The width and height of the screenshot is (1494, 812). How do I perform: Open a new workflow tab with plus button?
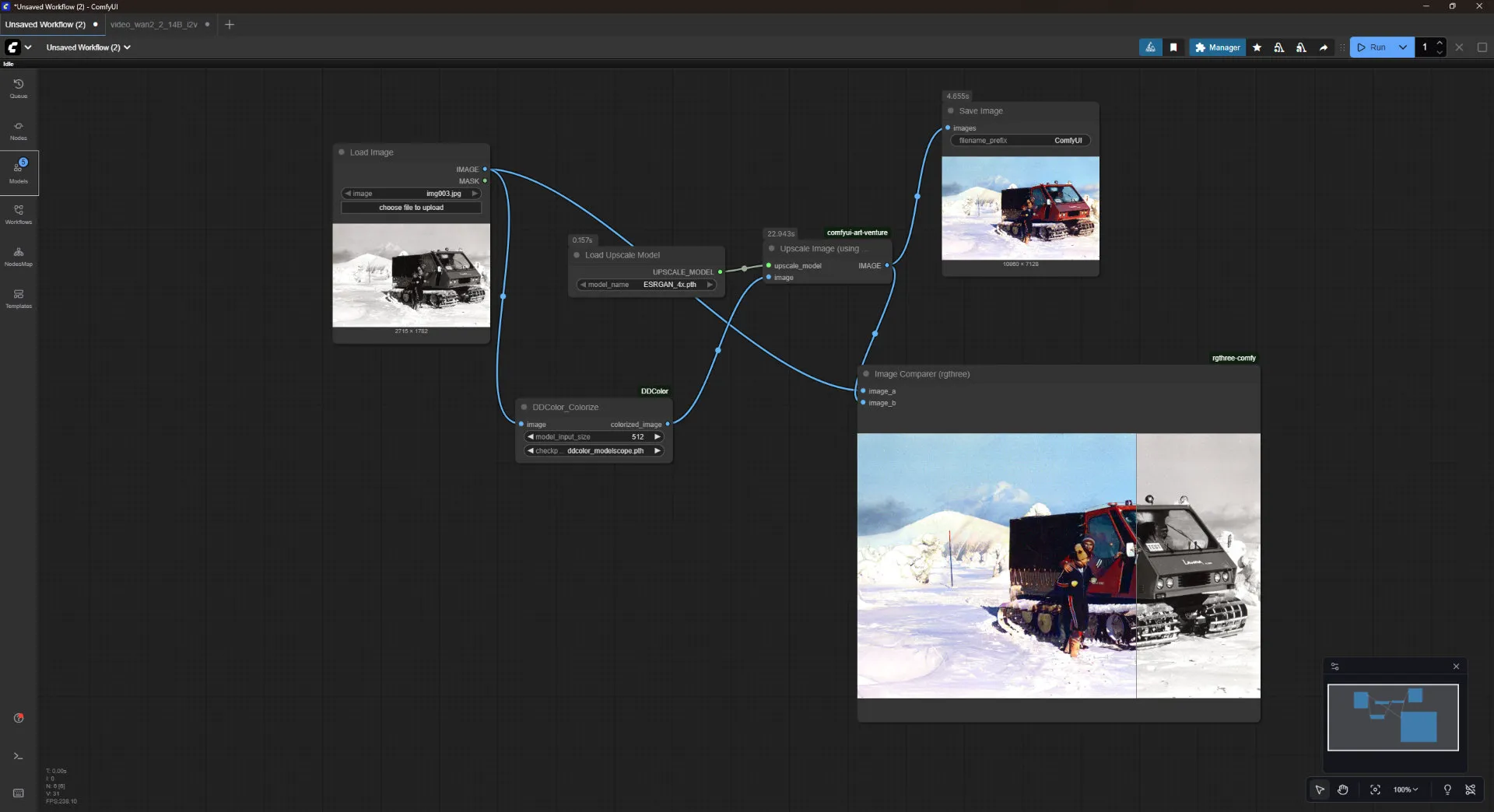[230, 25]
